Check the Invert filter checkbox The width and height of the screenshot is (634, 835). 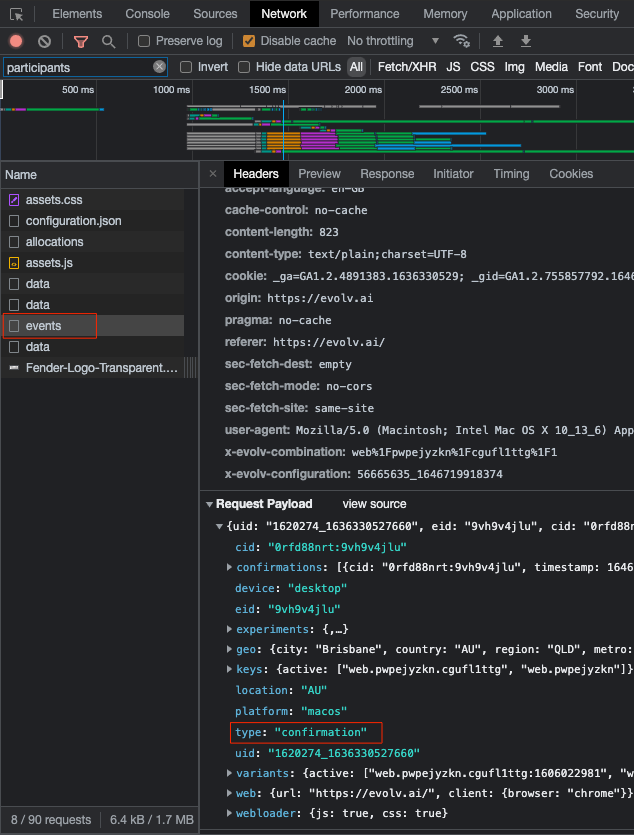tap(186, 67)
